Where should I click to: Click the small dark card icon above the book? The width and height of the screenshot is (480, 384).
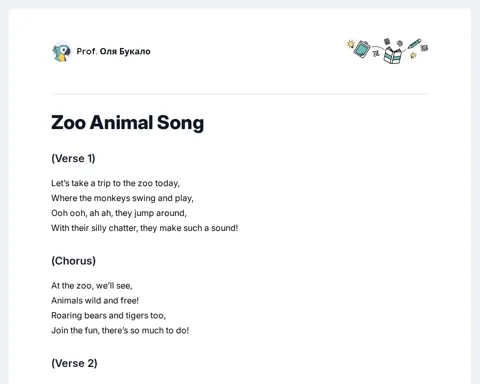pos(387,42)
